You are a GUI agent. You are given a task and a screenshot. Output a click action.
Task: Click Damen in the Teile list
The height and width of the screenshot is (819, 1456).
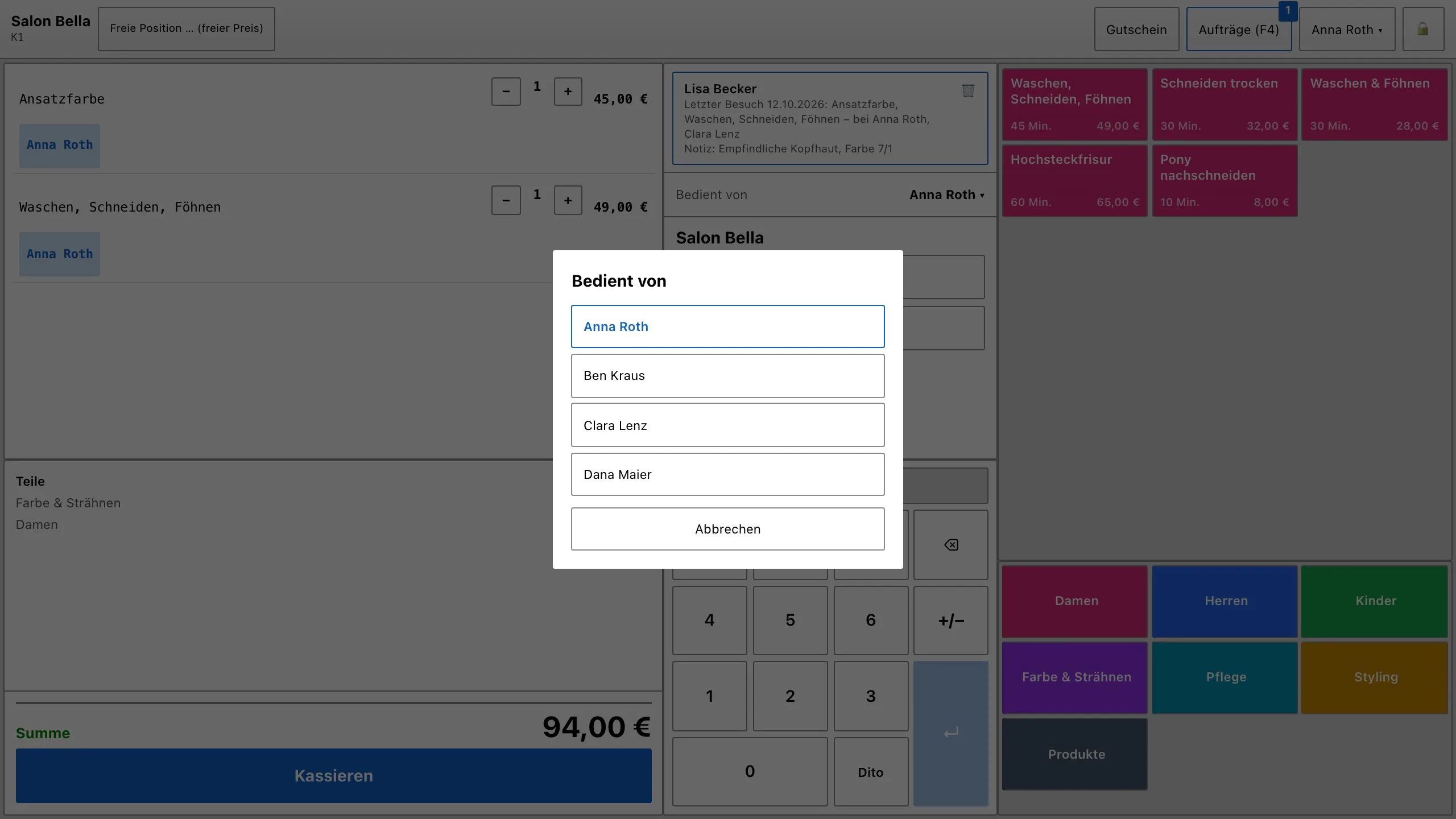pyautogui.click(x=37, y=524)
